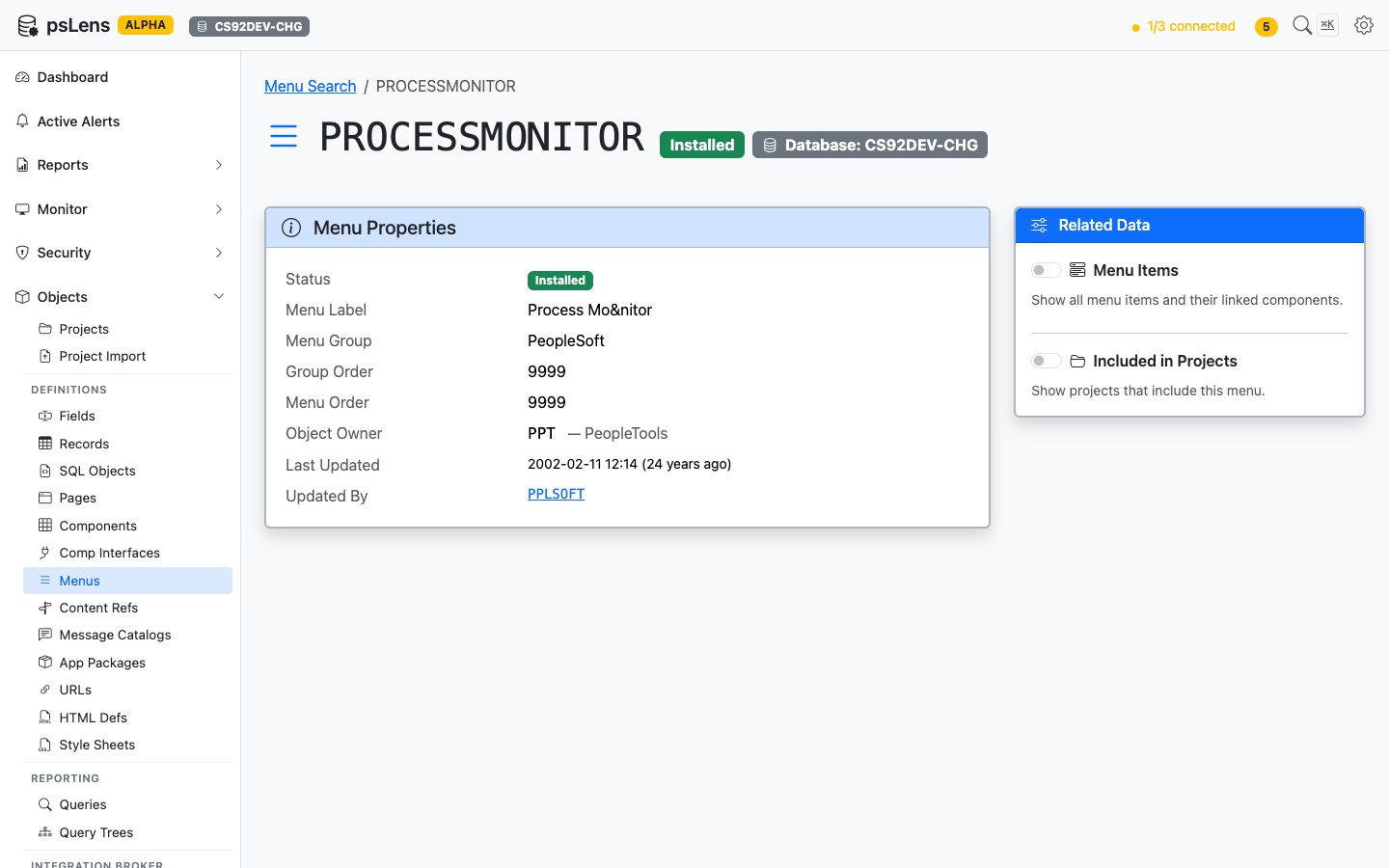1389x868 pixels.
Task: Click the Process Mo&nitor menu label value
Action: tap(590, 310)
